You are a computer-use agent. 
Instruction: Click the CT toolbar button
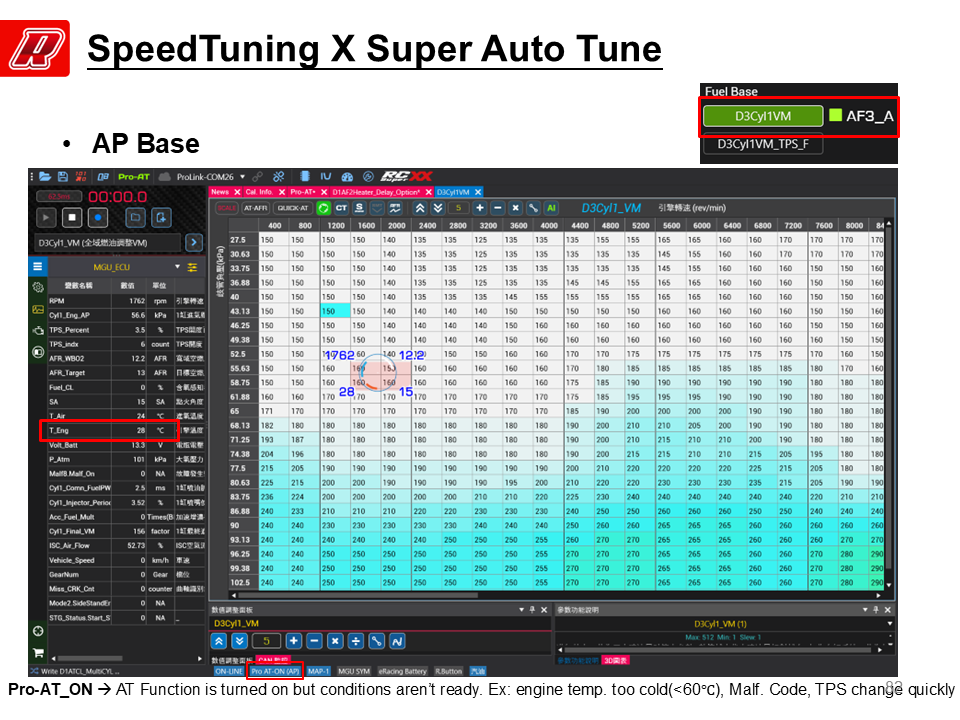[341, 208]
